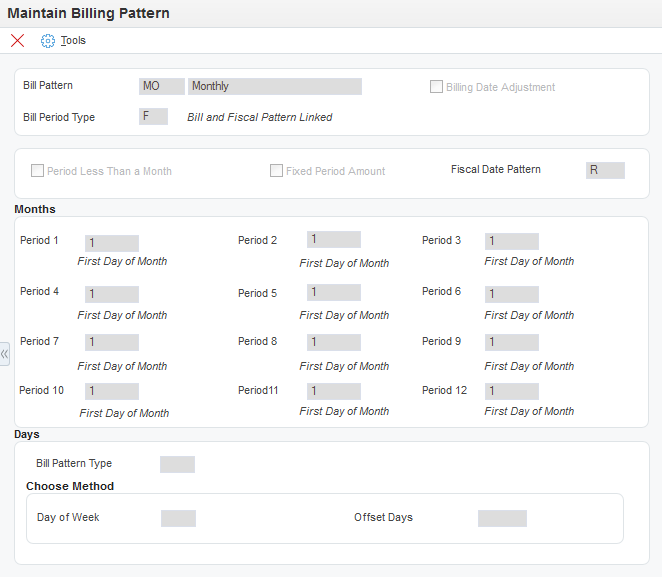Viewport: 662px width, 577px height.
Task: Open the Tools gear icon
Action: (48, 41)
